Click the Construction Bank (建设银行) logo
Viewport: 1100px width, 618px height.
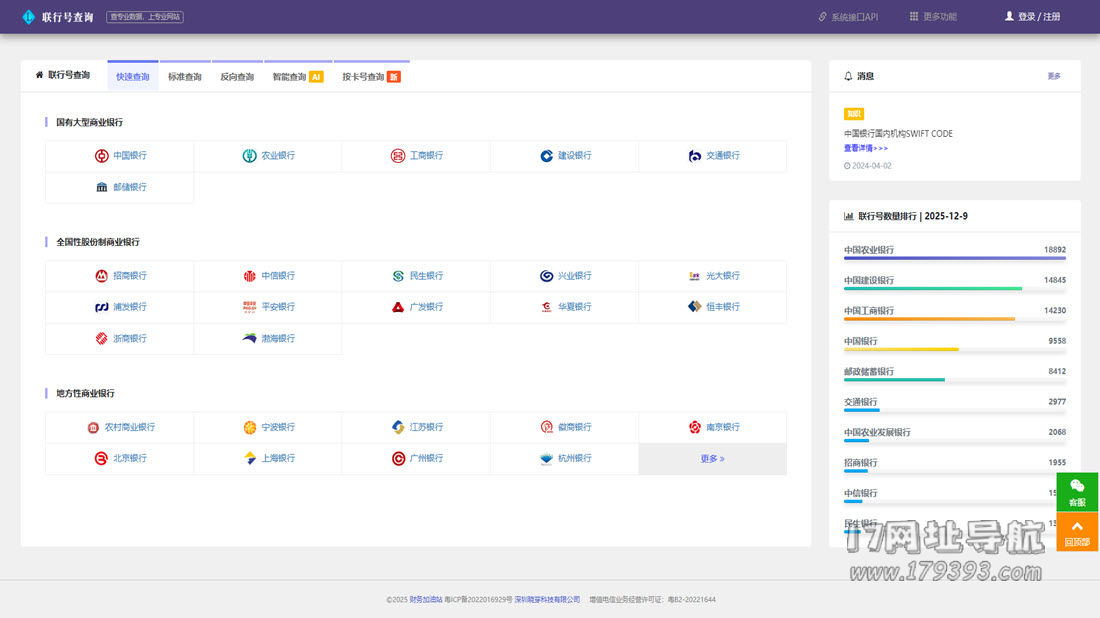(x=546, y=156)
